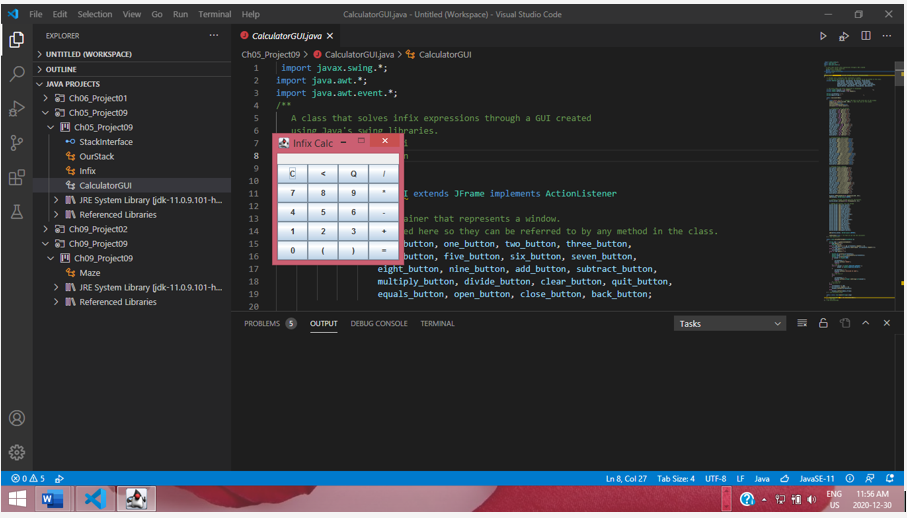
Task: Expand the OUTLINE section
Action: pyautogui.click(x=40, y=70)
